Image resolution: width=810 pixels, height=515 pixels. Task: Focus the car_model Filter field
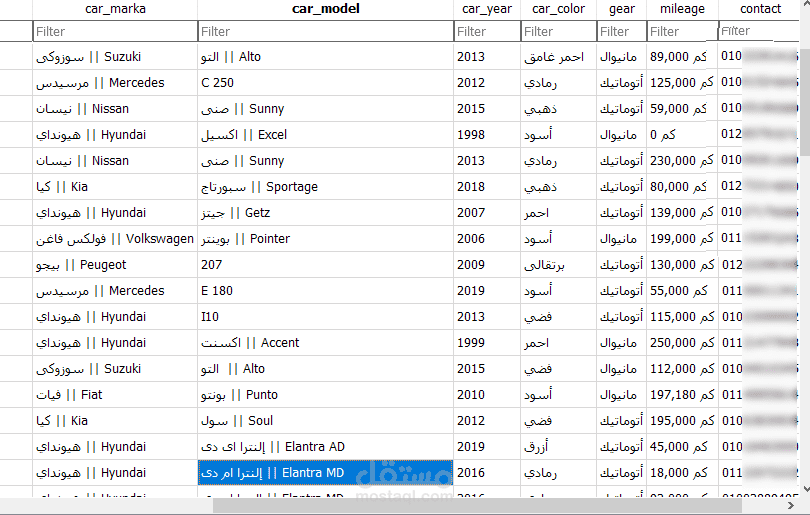tap(325, 32)
